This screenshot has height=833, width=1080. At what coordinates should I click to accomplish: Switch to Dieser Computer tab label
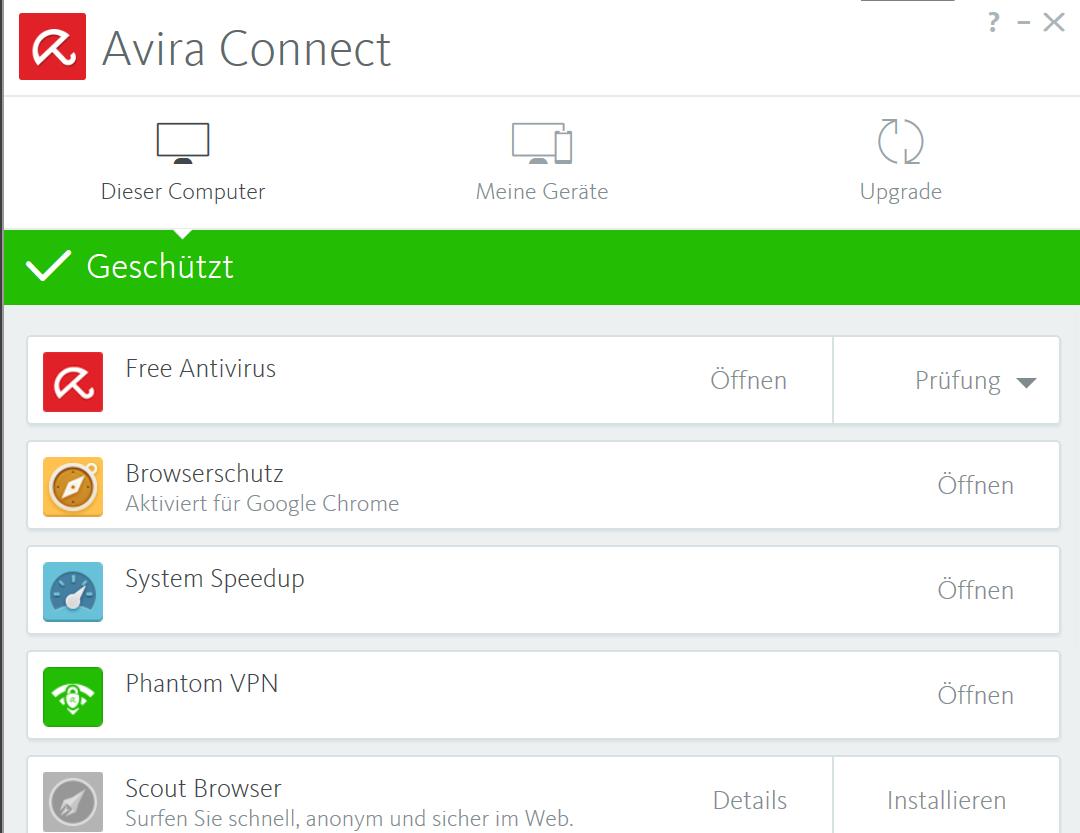183,192
